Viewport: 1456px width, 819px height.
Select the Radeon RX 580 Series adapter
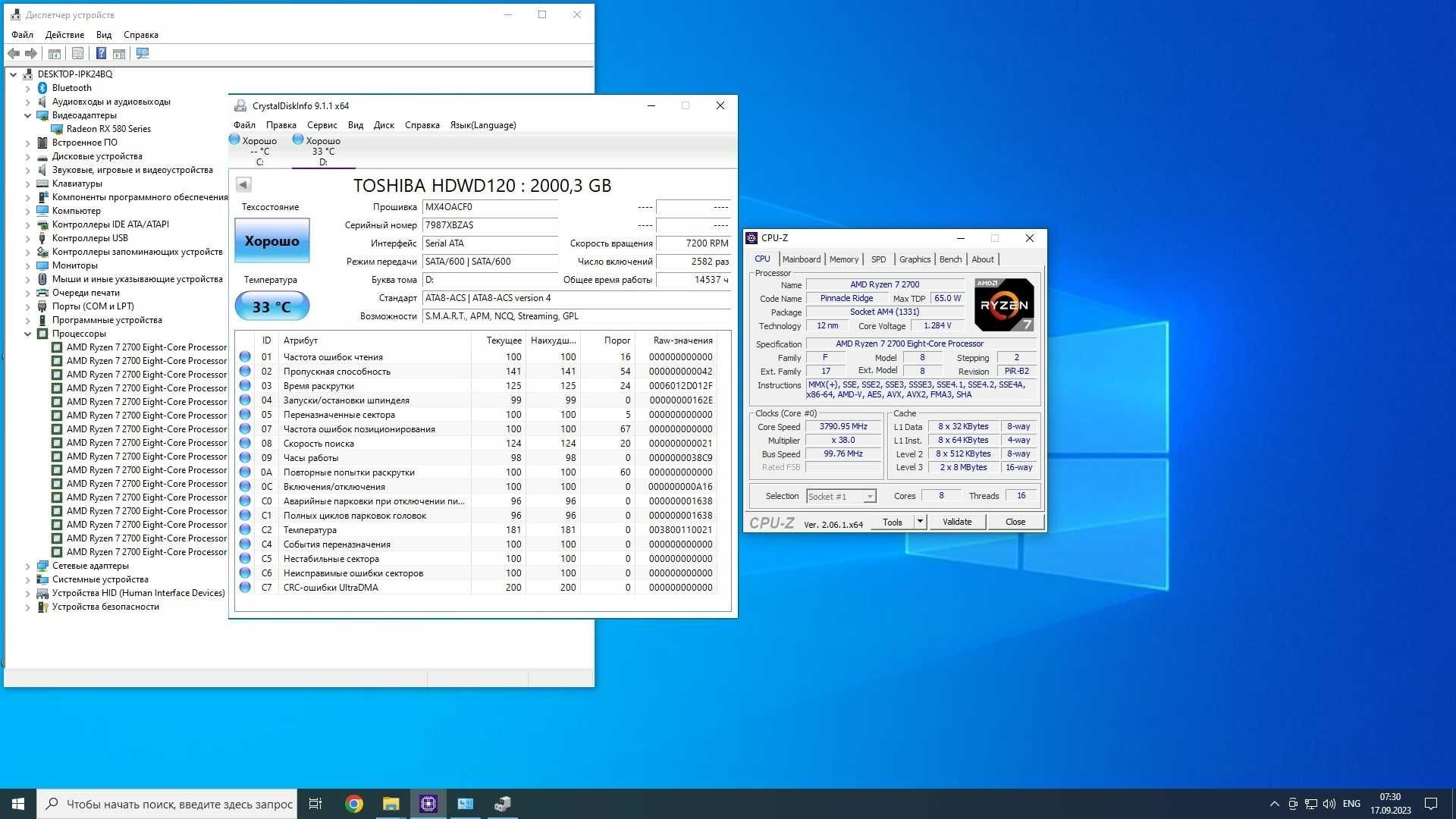click(x=108, y=129)
